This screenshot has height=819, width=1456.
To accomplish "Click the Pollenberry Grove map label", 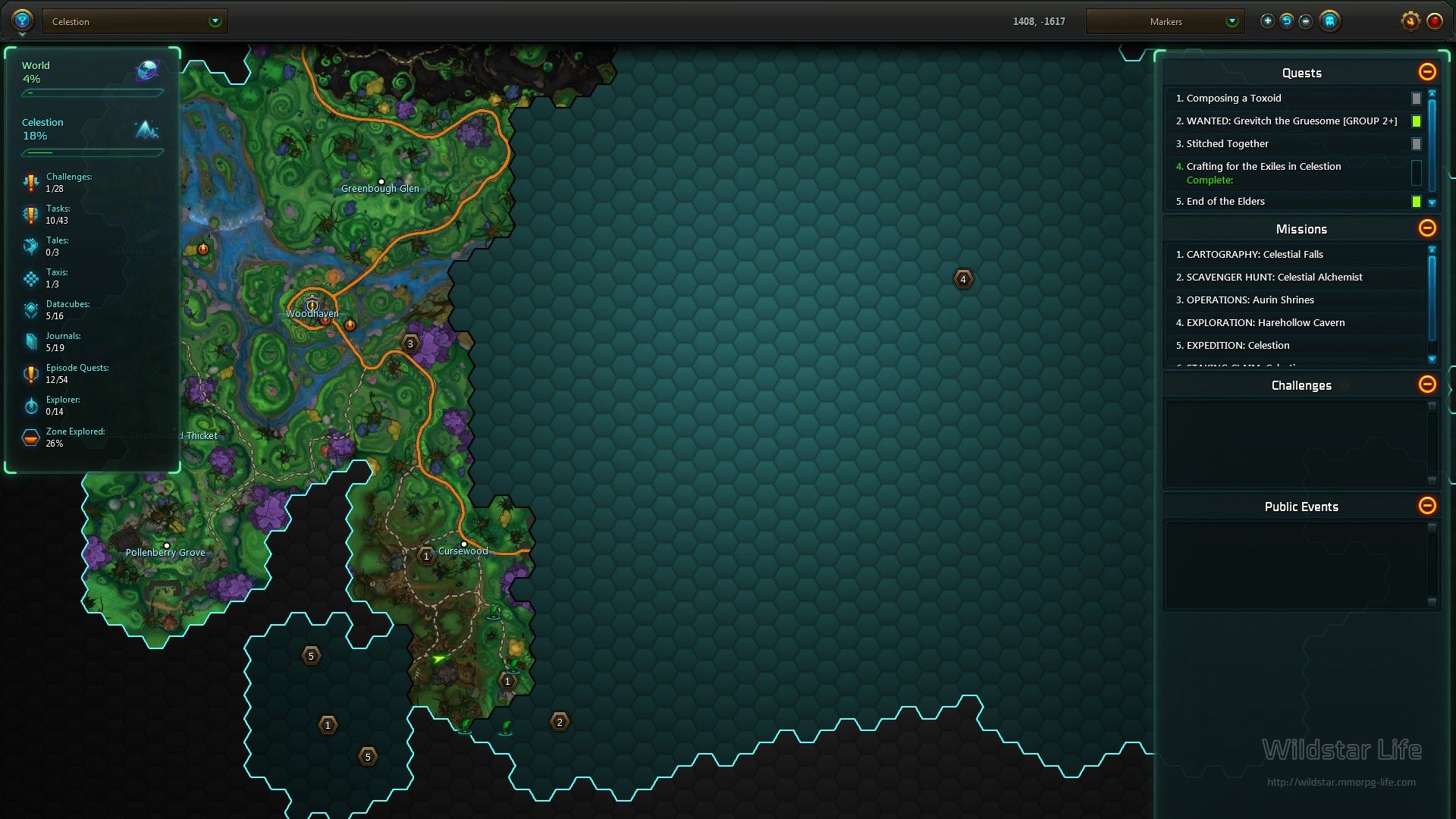I will click(165, 553).
